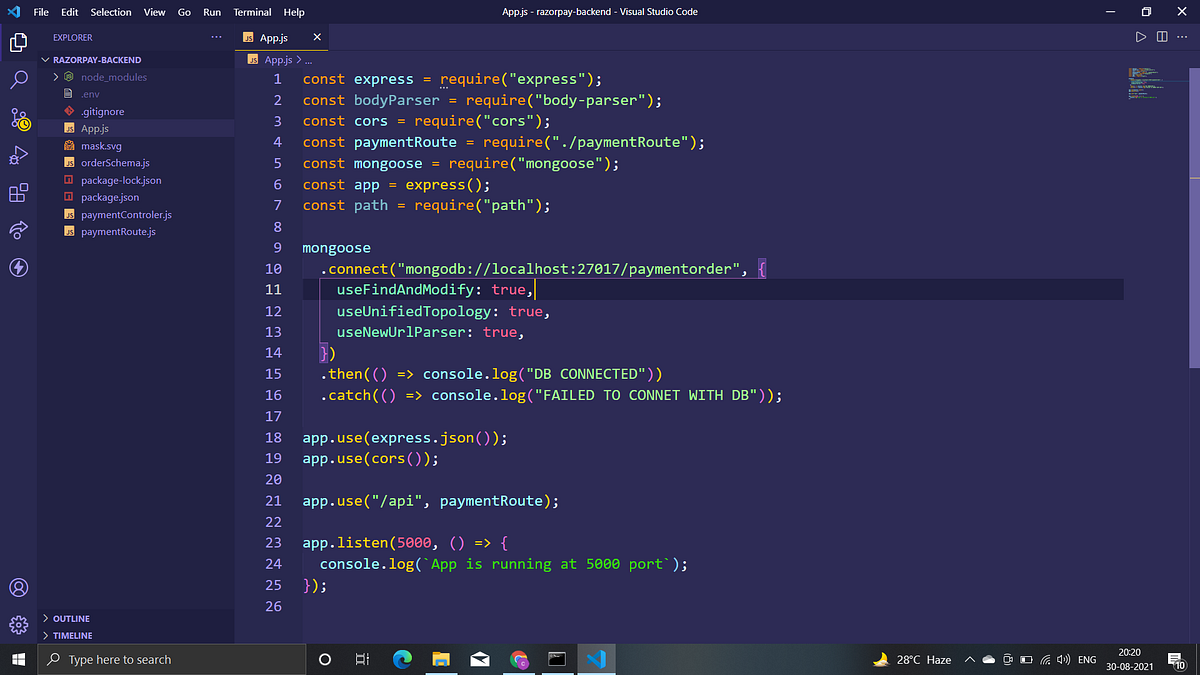Screen dimensions: 1200x675
Task: Run App.js with the play button
Action: point(1141,36)
